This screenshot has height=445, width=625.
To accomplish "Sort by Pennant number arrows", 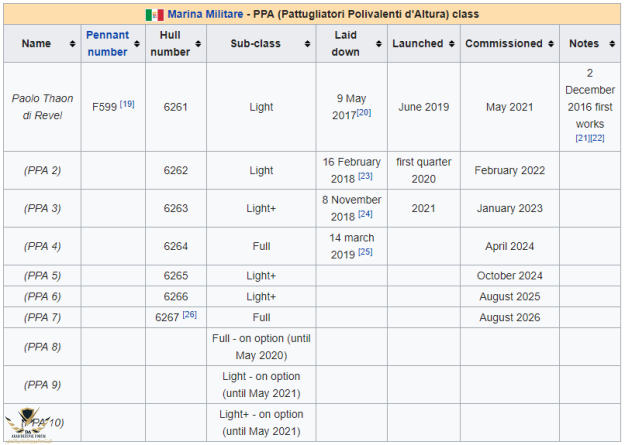I will (137, 43).
